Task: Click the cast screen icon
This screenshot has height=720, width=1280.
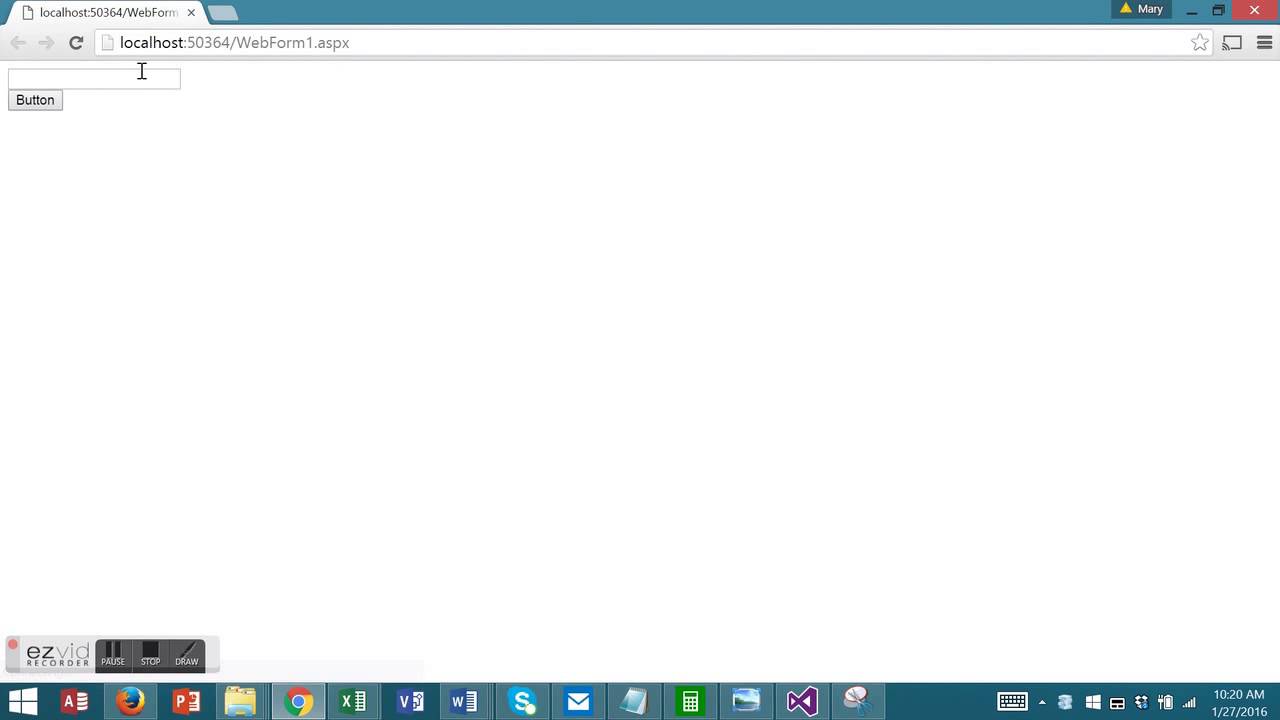Action: (x=1232, y=43)
